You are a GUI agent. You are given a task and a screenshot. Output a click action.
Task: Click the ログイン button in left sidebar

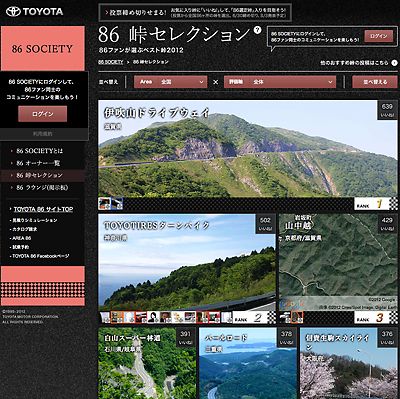click(43, 114)
